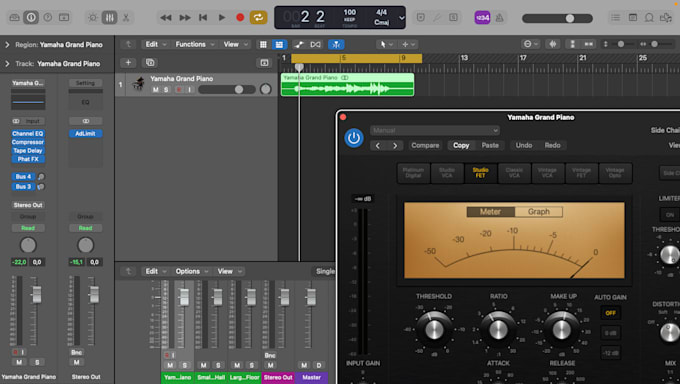Record-enable the Yamaha Grand Piano track header
The width and height of the screenshot is (680, 384).
179,90
